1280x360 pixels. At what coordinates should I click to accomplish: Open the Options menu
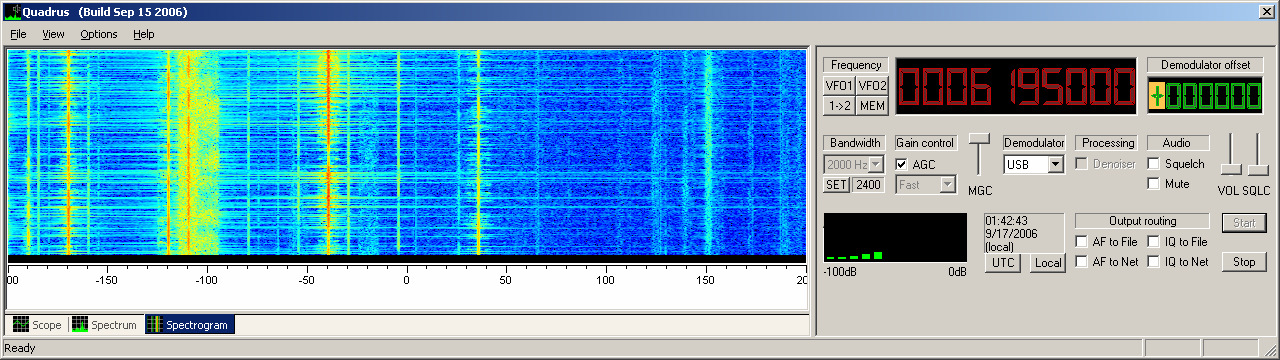pos(99,34)
